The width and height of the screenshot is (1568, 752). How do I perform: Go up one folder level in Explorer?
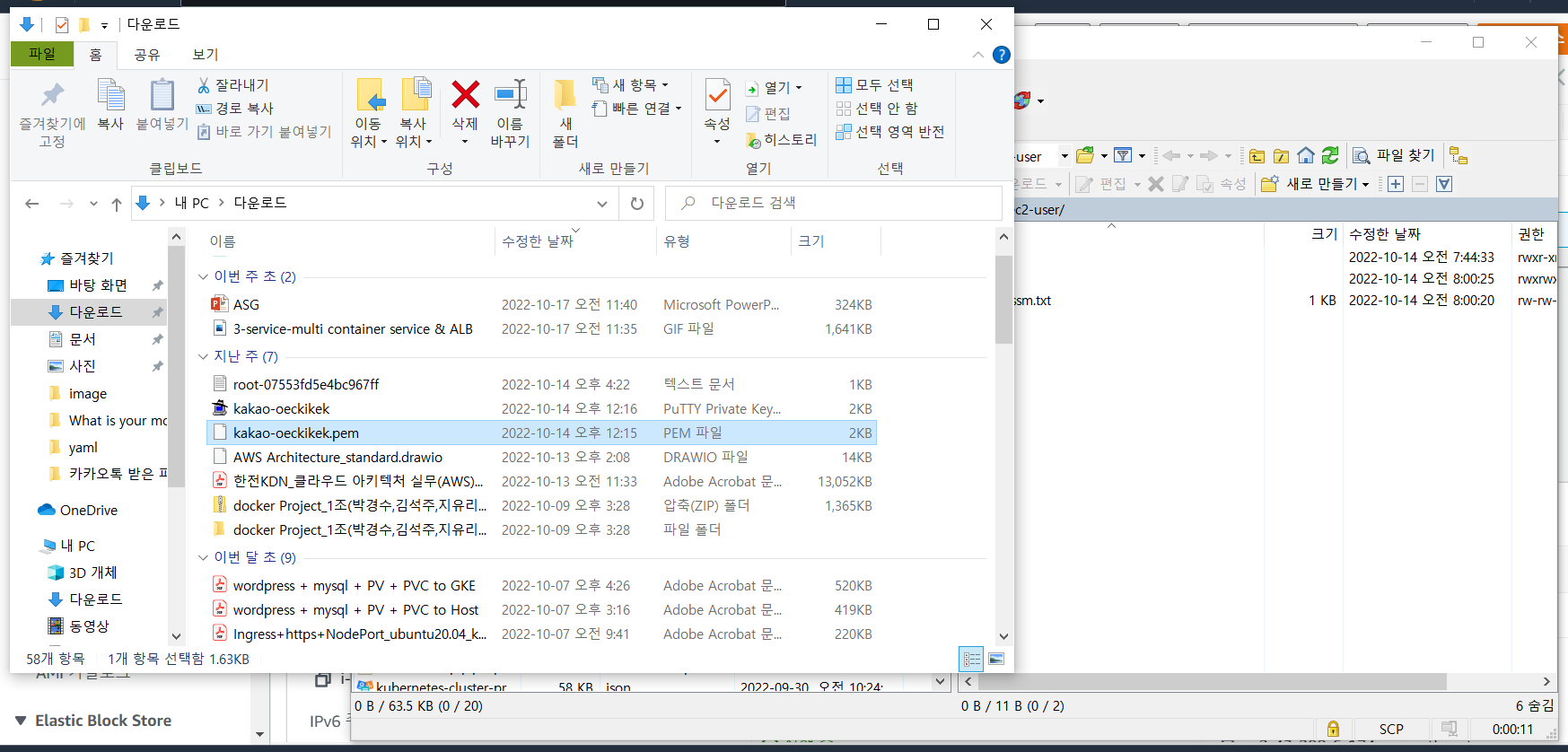tap(117, 204)
